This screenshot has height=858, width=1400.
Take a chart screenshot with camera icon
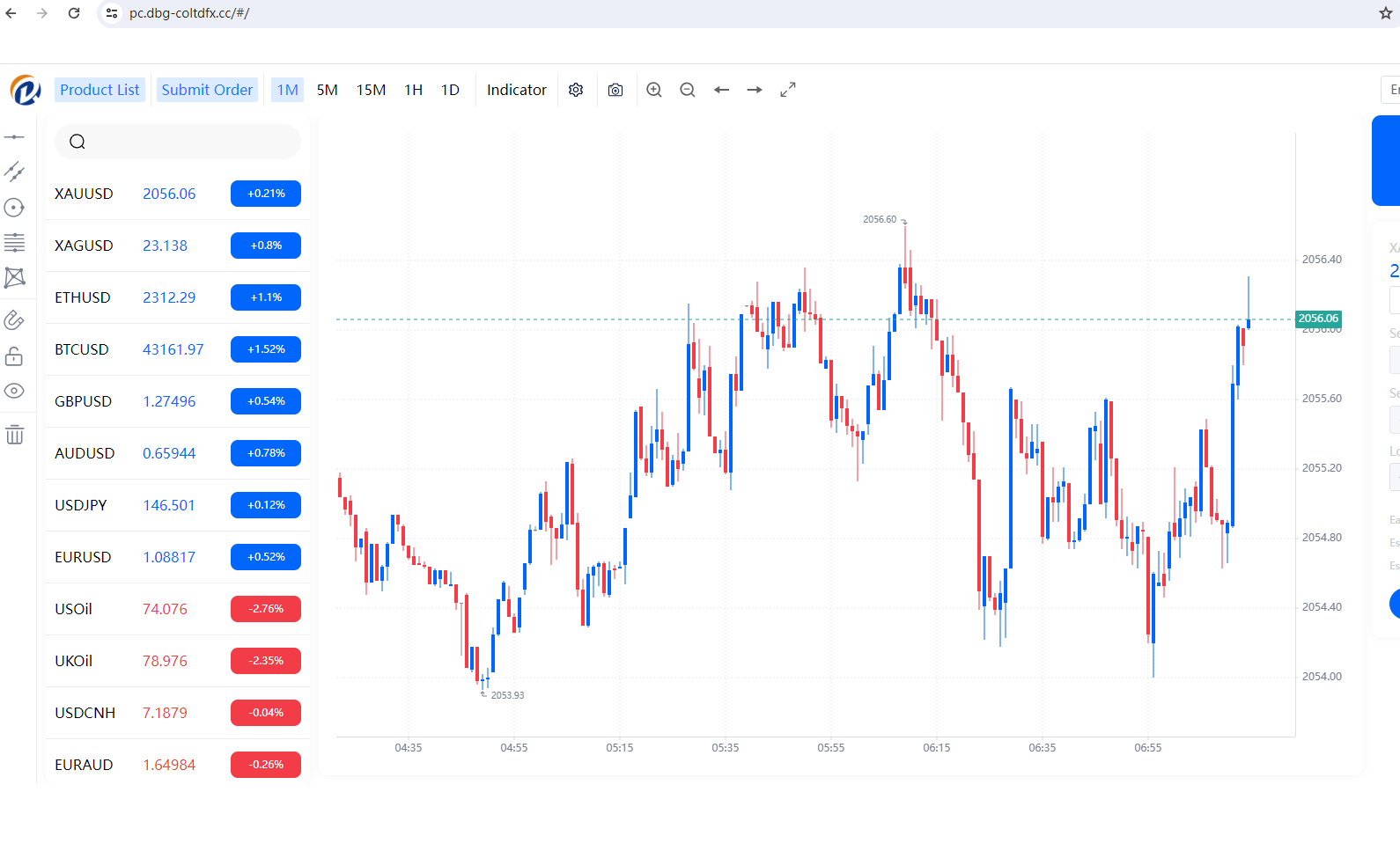(615, 90)
